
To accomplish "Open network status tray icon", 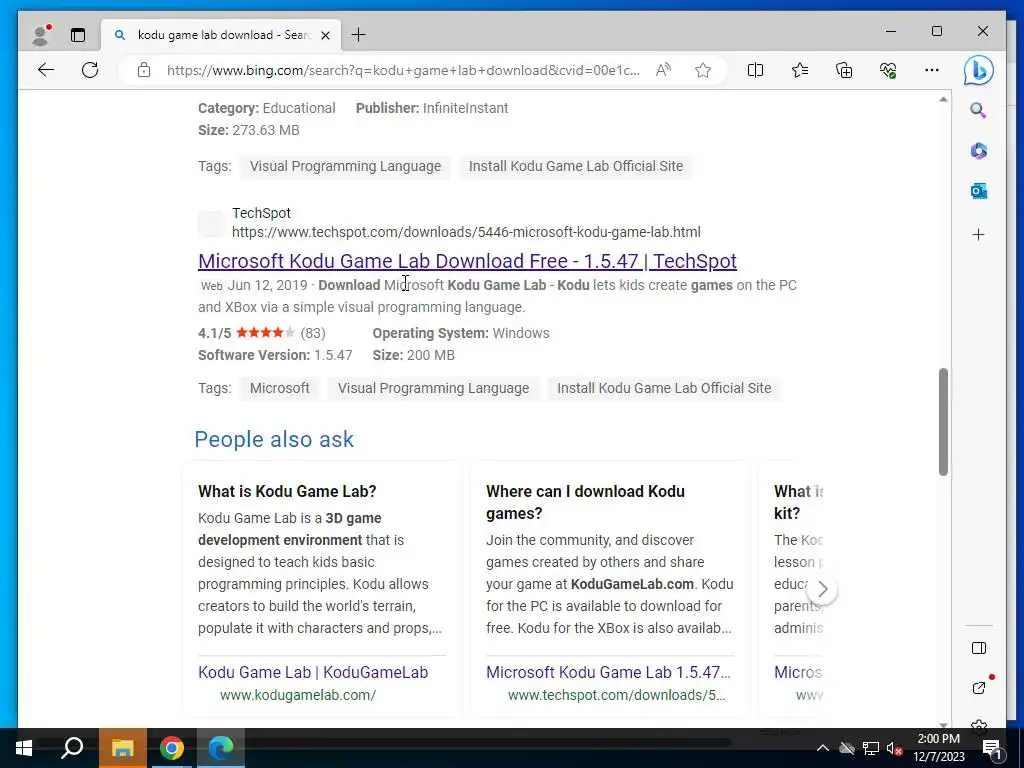I will (x=871, y=748).
